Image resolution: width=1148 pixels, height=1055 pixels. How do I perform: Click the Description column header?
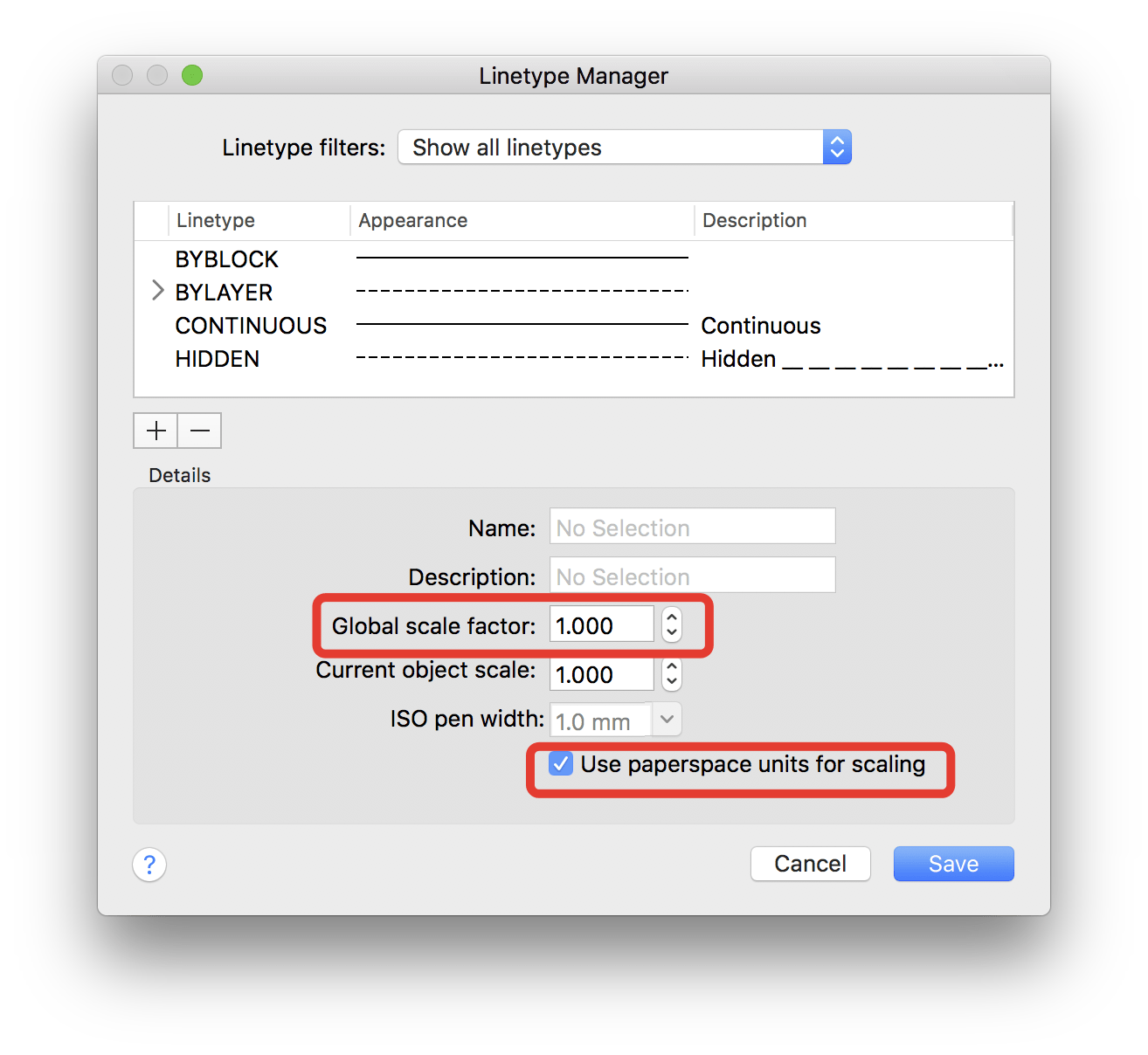[754, 220]
